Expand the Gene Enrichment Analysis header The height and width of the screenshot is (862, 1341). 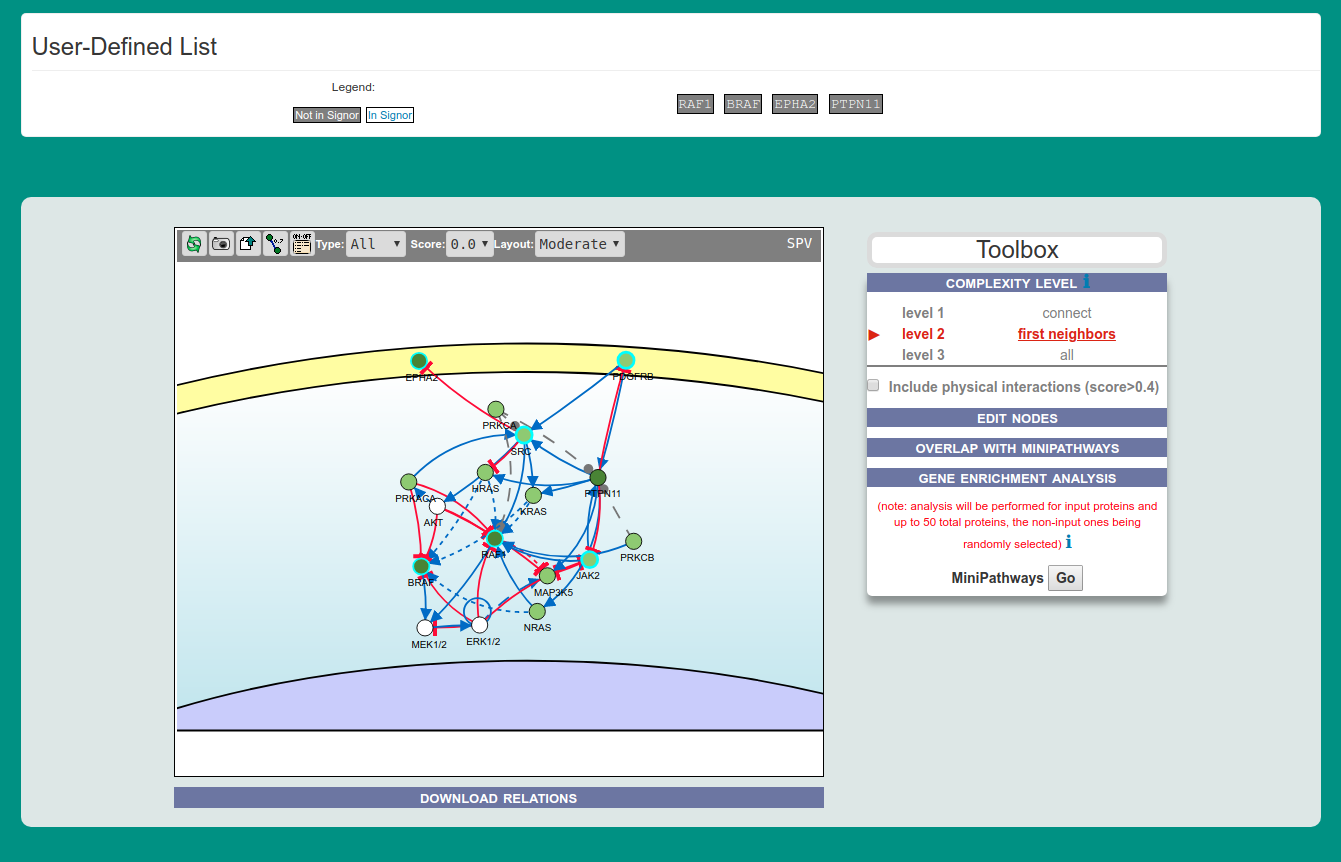(x=1017, y=478)
